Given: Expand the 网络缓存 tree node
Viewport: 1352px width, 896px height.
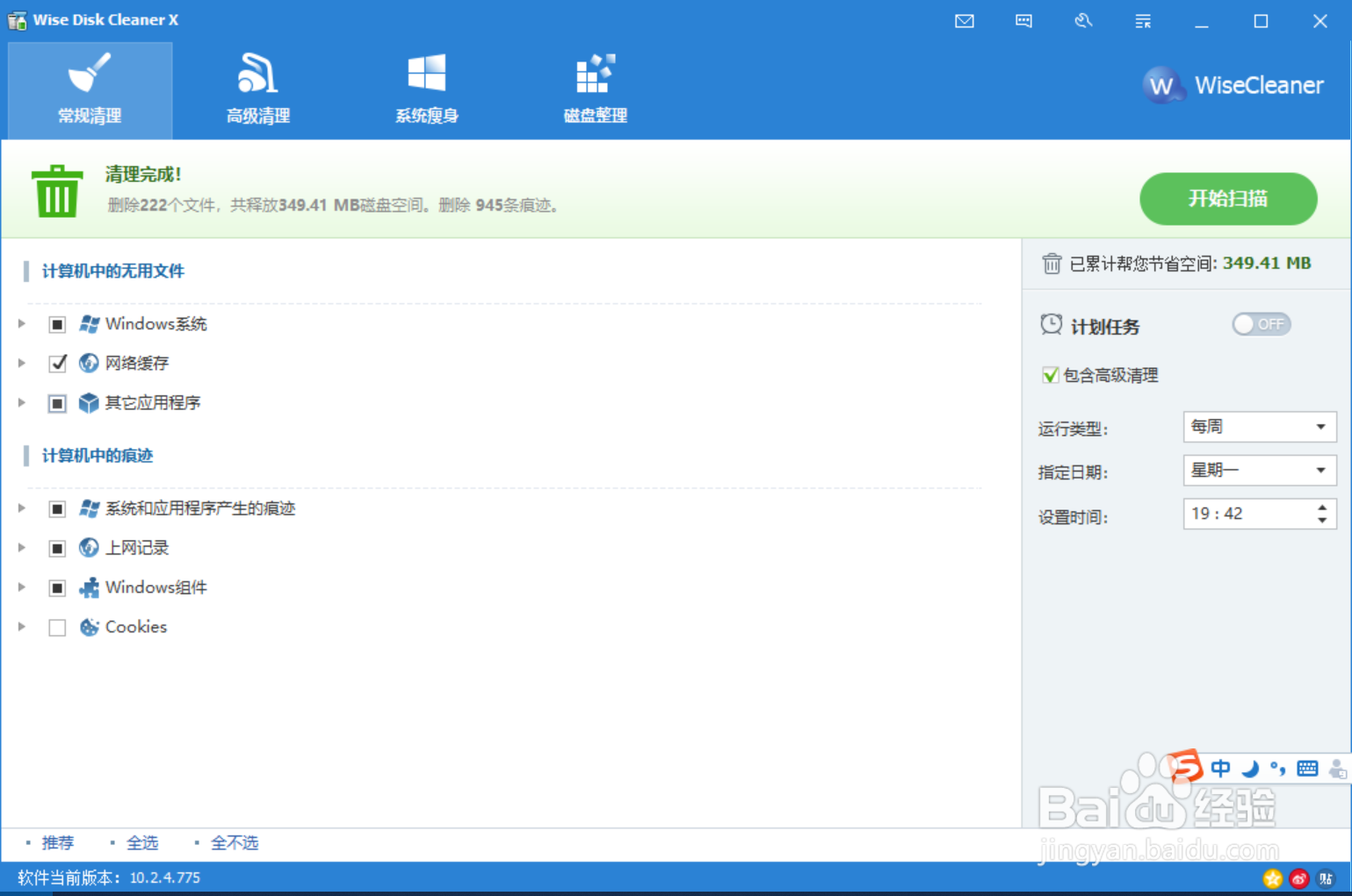Looking at the screenshot, I should coord(22,363).
